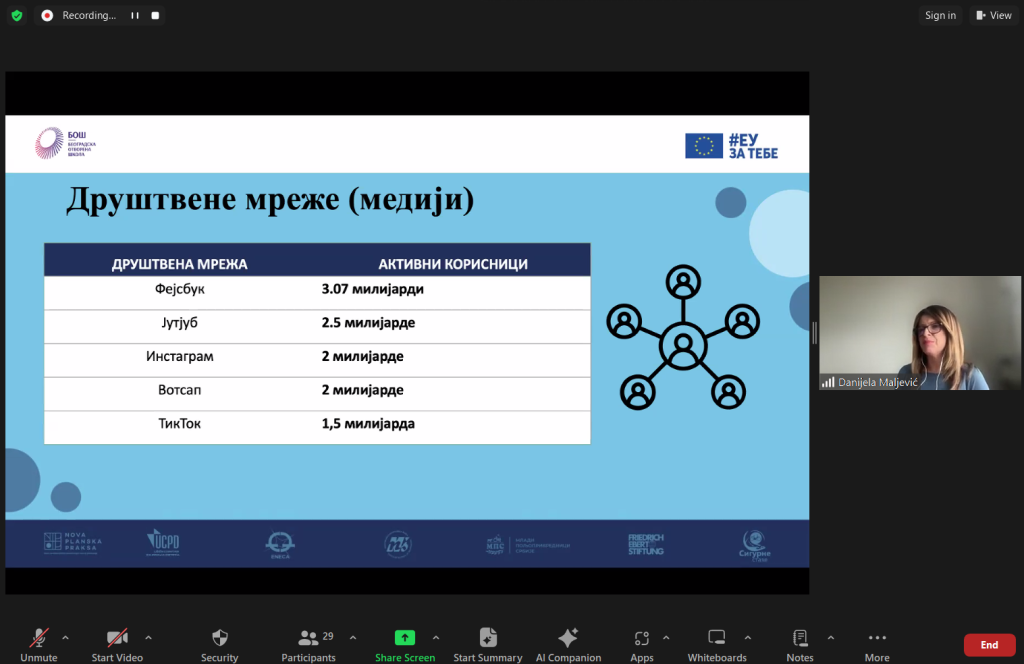
Task: Click the green encryption shield icon
Action: pyautogui.click(x=17, y=15)
